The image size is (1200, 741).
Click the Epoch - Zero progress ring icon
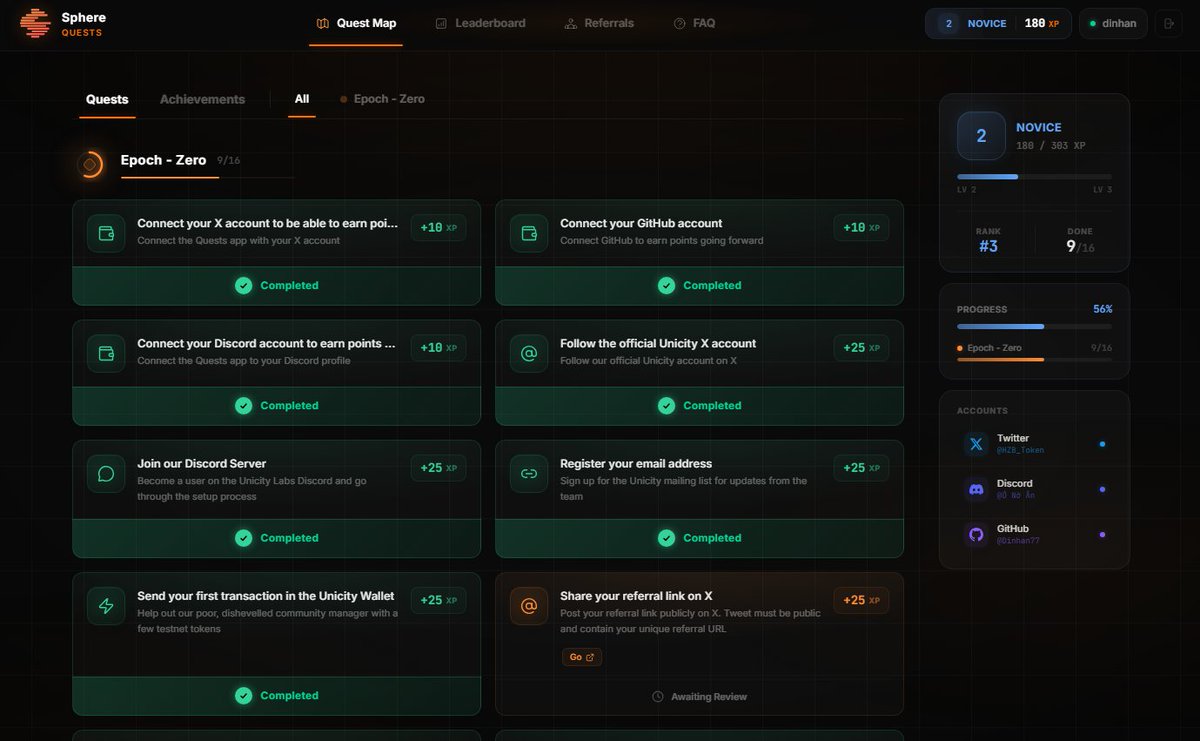click(90, 164)
